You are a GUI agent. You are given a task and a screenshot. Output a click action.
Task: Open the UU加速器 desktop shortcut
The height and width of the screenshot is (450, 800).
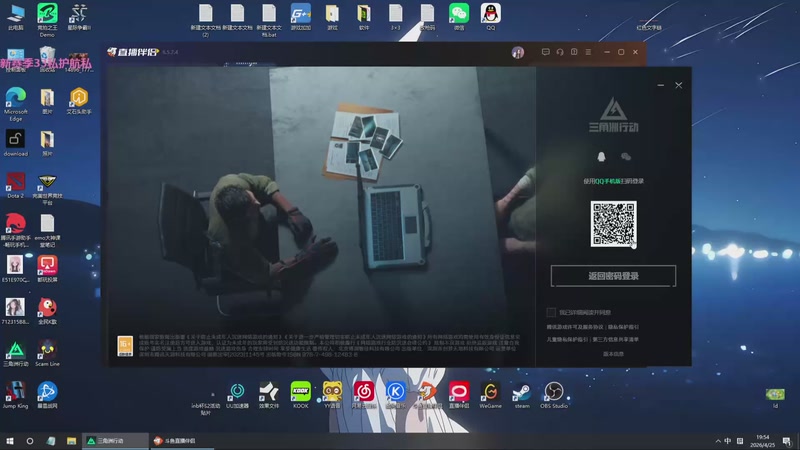237,395
